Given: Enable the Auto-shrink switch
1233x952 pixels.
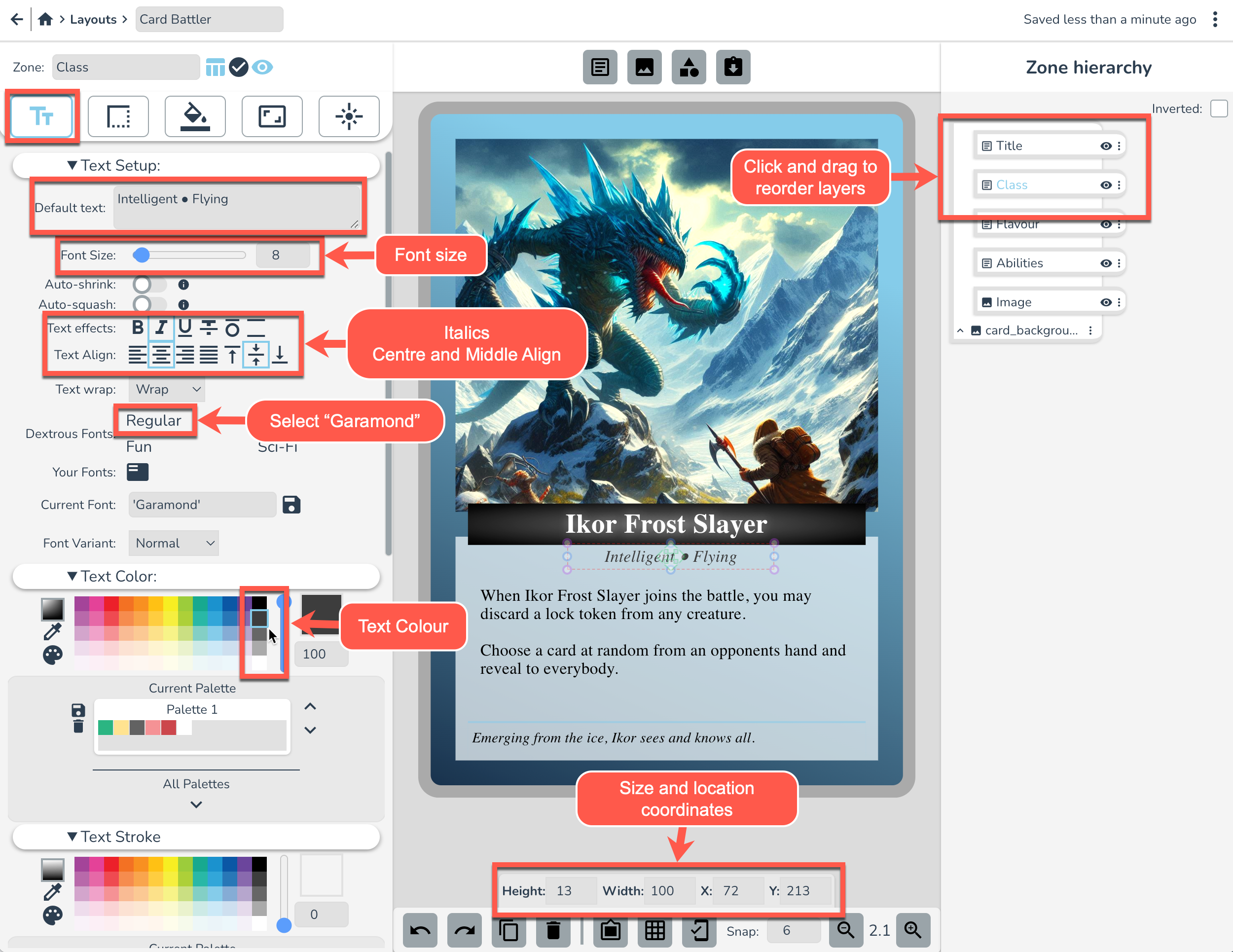Looking at the screenshot, I should [149, 284].
